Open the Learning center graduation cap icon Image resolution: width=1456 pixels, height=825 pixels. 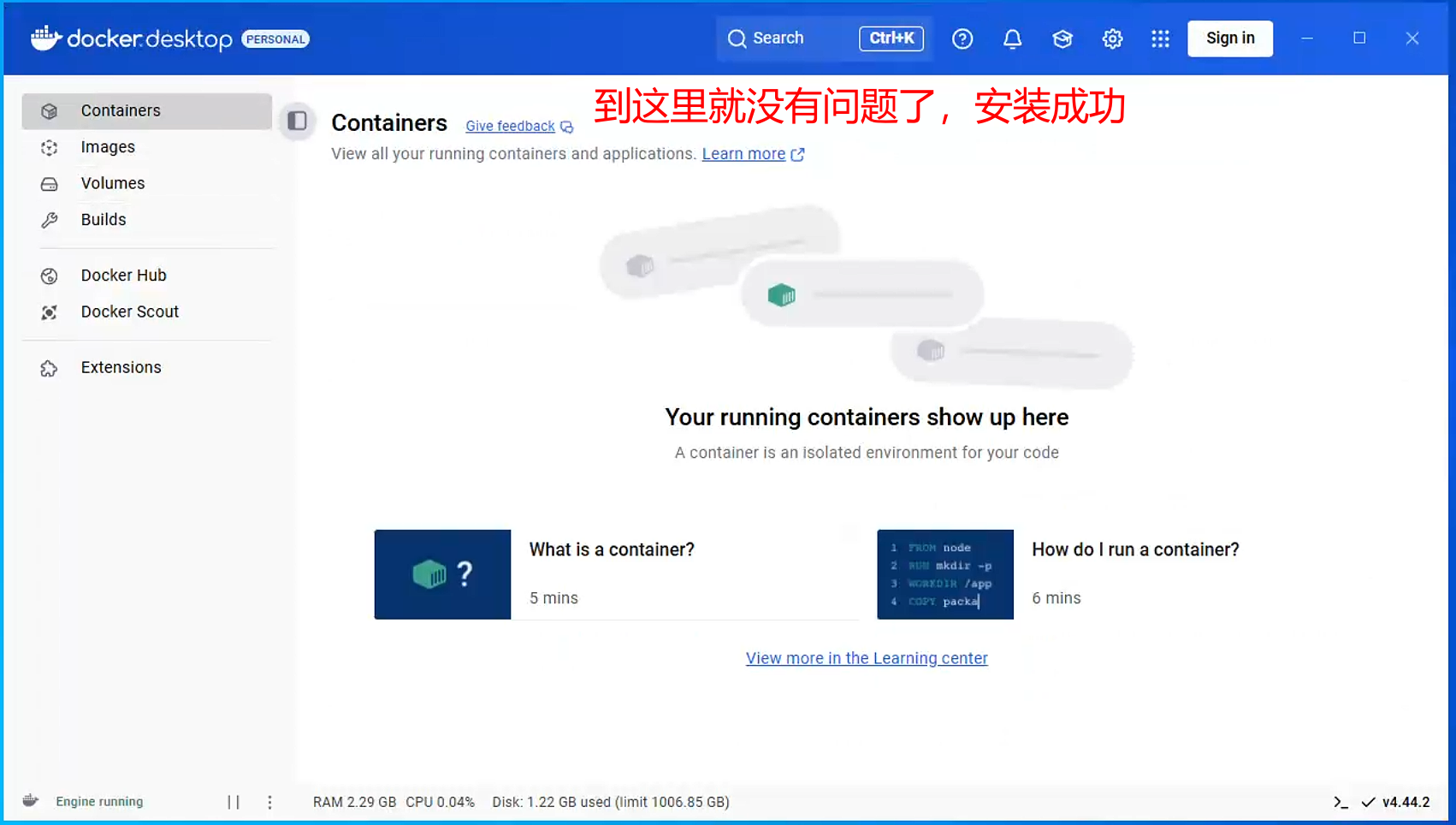pyautogui.click(x=1062, y=39)
